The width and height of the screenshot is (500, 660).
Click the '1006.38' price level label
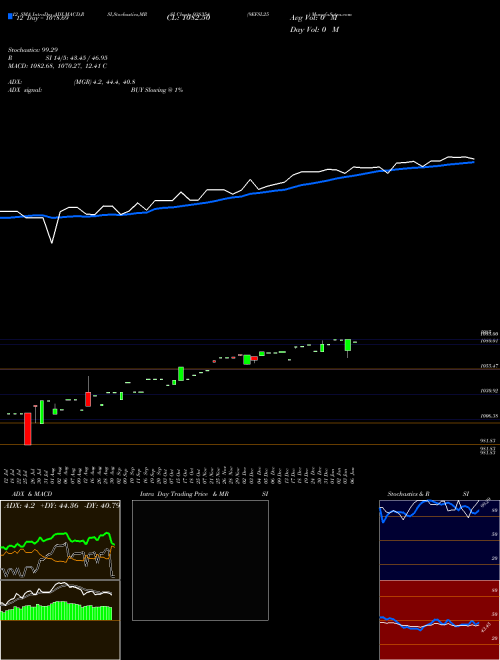(x=489, y=416)
